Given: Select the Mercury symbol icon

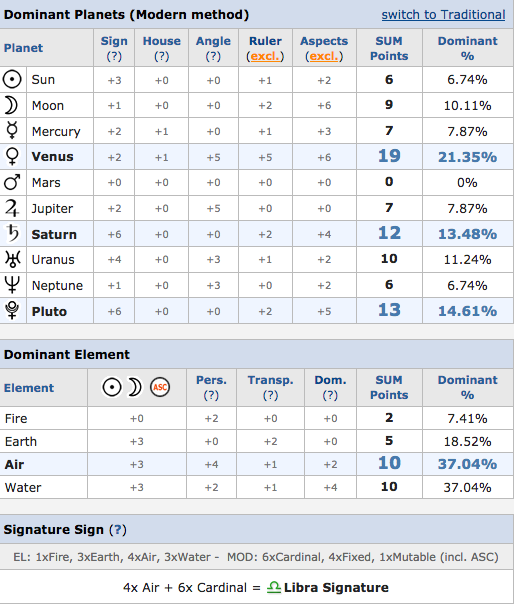Looking at the screenshot, I should click(x=12, y=129).
